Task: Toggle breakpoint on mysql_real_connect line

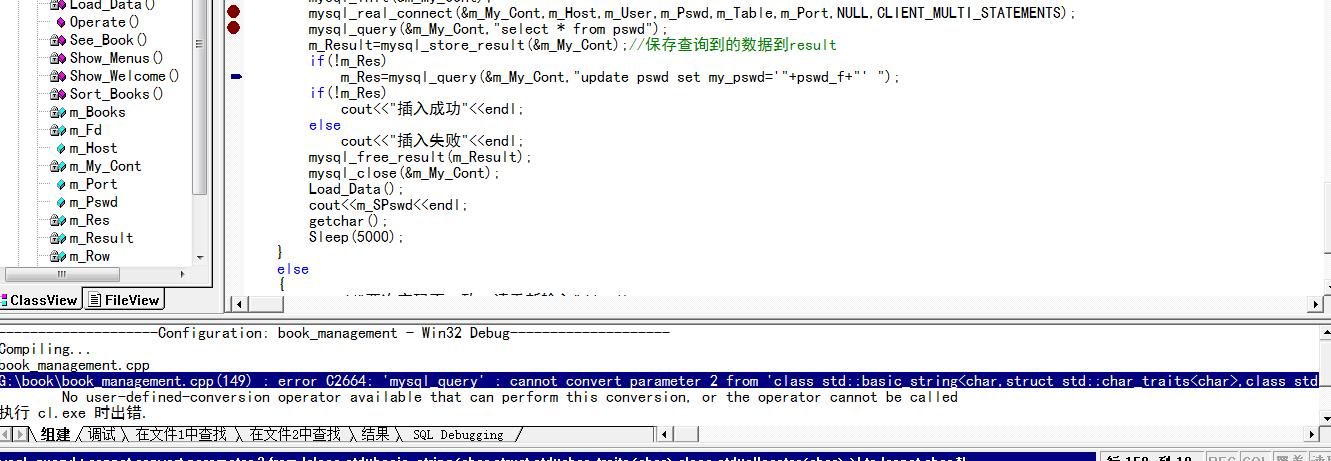Action: tap(234, 12)
